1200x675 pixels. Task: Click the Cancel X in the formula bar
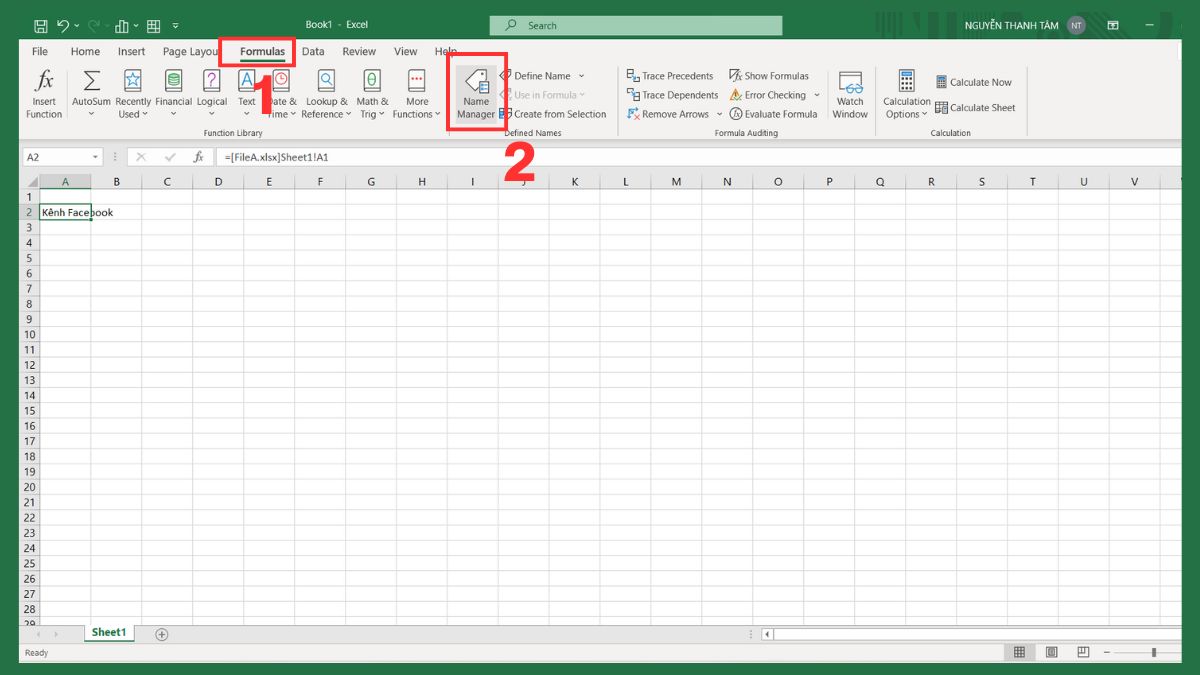141,157
